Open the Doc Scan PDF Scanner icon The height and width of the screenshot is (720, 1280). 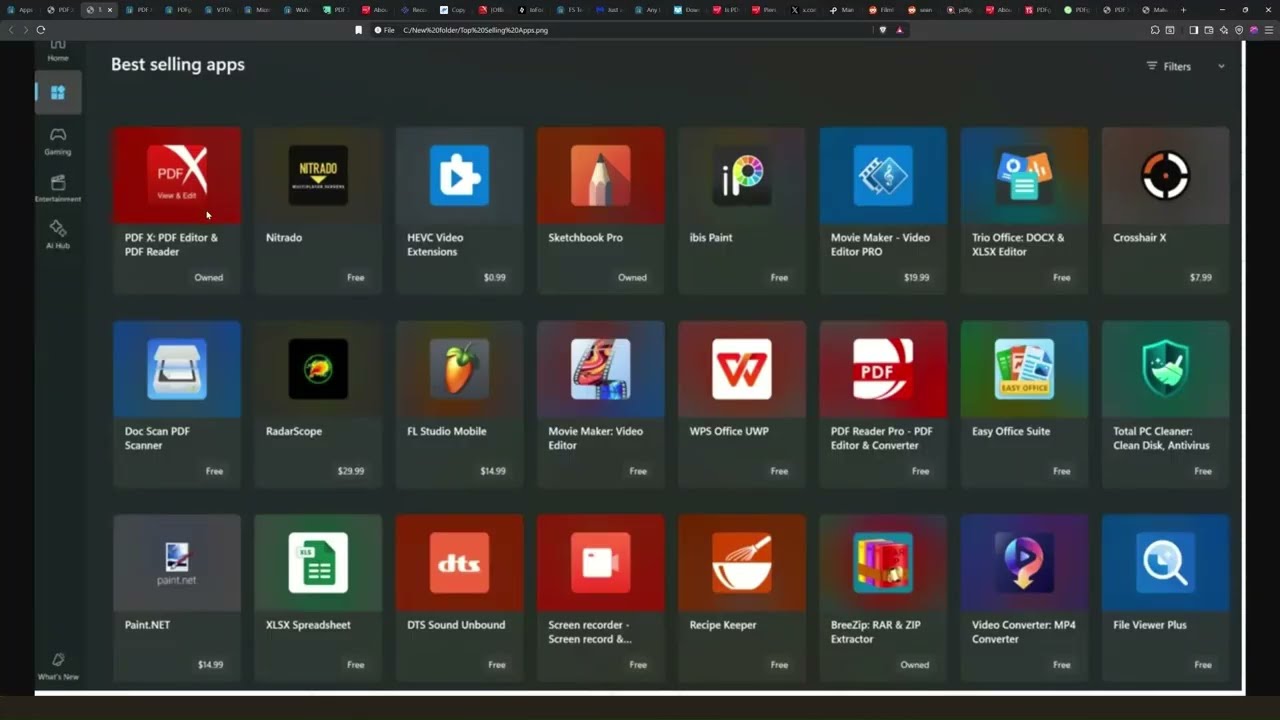pos(177,369)
